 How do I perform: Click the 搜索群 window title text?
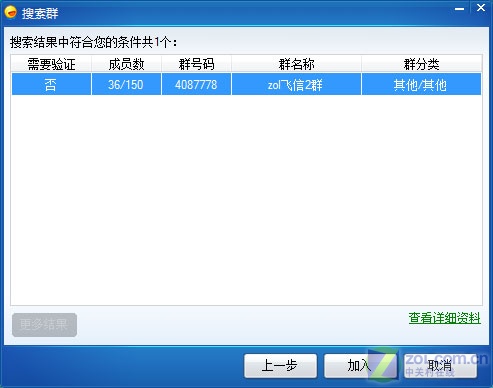pyautogui.click(x=40, y=13)
